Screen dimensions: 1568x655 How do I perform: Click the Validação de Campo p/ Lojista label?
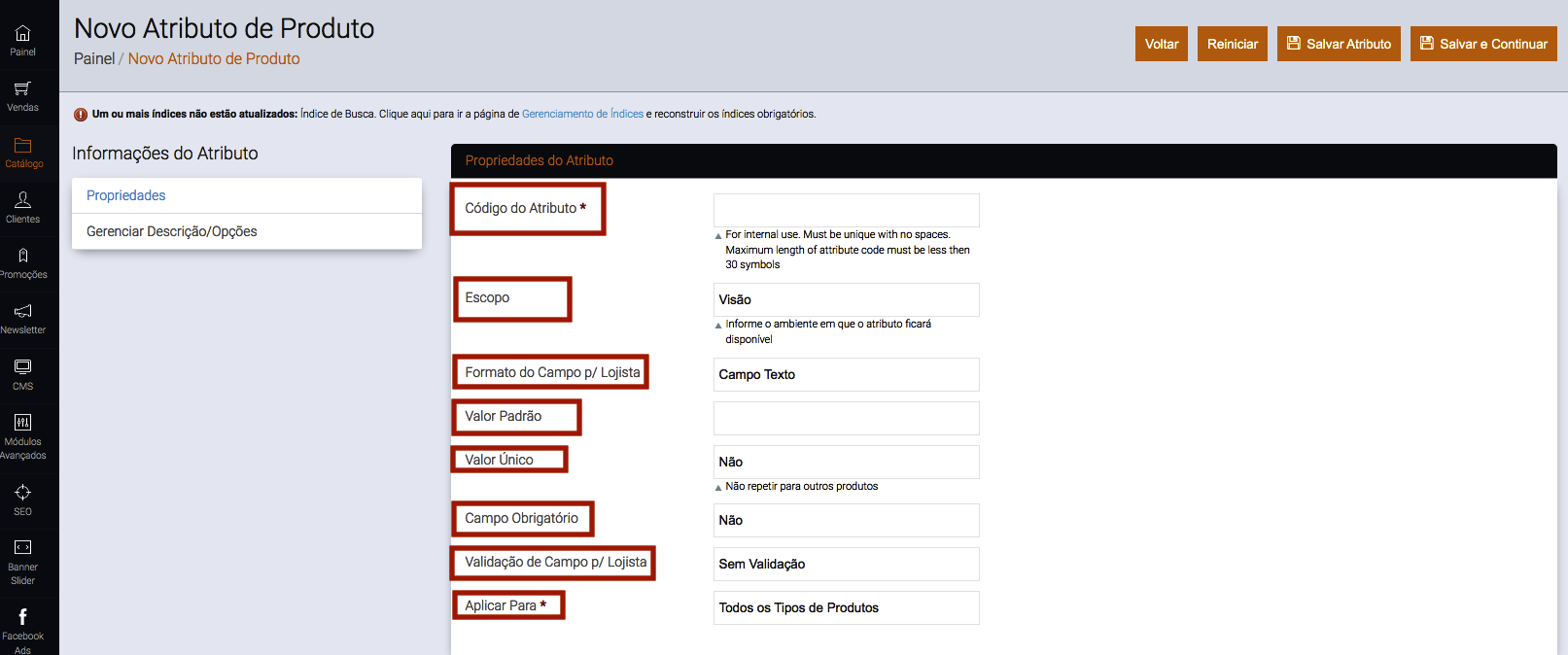tap(555, 562)
